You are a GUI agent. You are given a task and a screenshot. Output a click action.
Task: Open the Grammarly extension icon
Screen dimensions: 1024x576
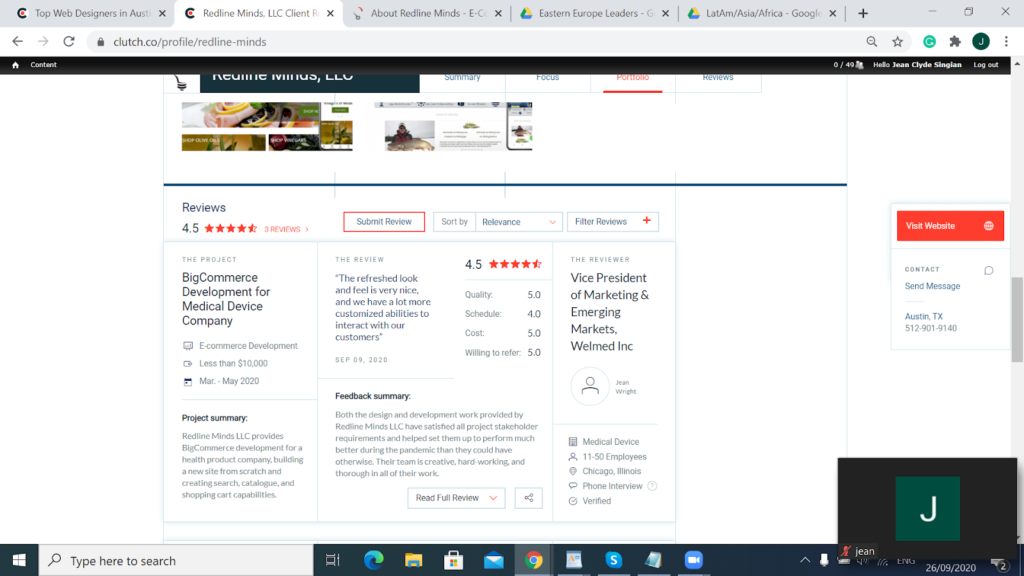pos(929,42)
